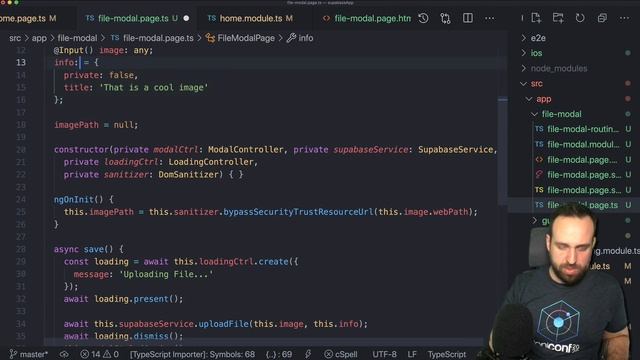Screen dimensions: 640x360
Task: Click the cSpell status bar item
Action: tap(341, 354)
